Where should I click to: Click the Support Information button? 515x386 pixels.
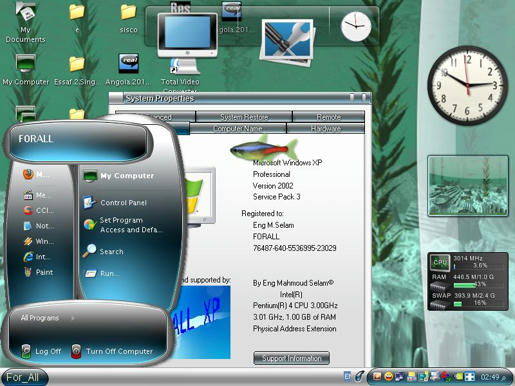[292, 358]
